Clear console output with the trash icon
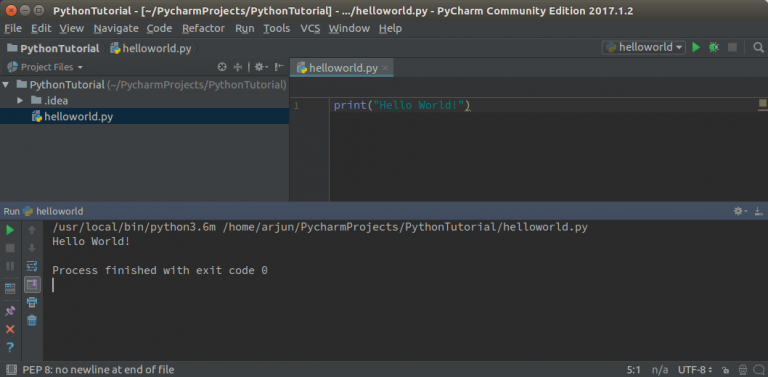768x377 pixels. 32,321
